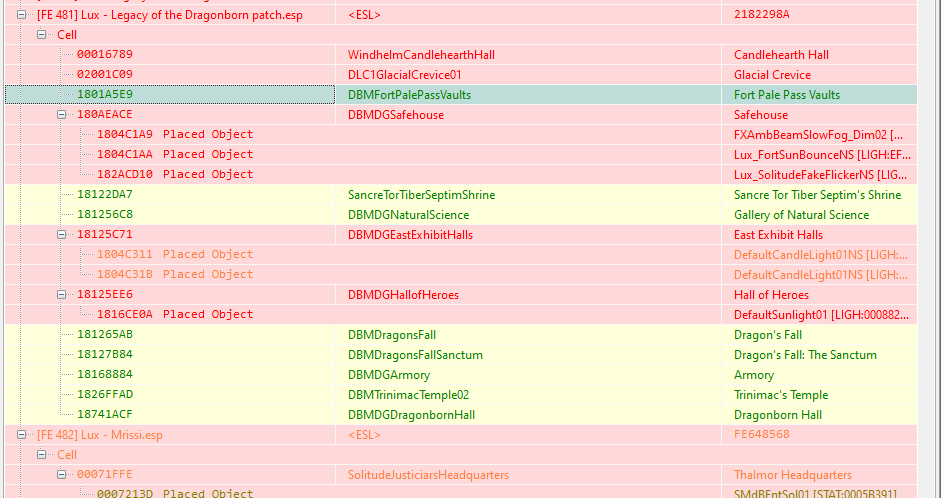The image size is (941, 498).
Task: Select the 02001C09 cell record
Action: [x=104, y=74]
